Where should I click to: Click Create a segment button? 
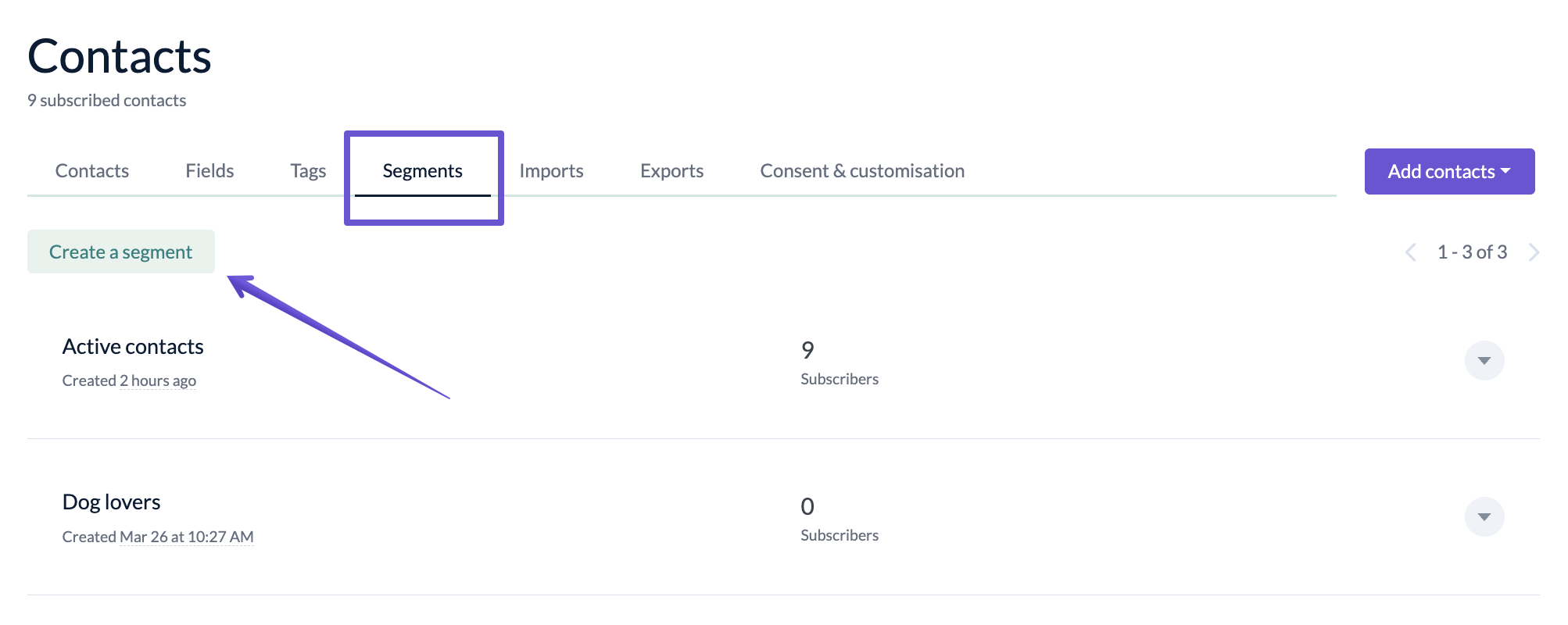121,252
